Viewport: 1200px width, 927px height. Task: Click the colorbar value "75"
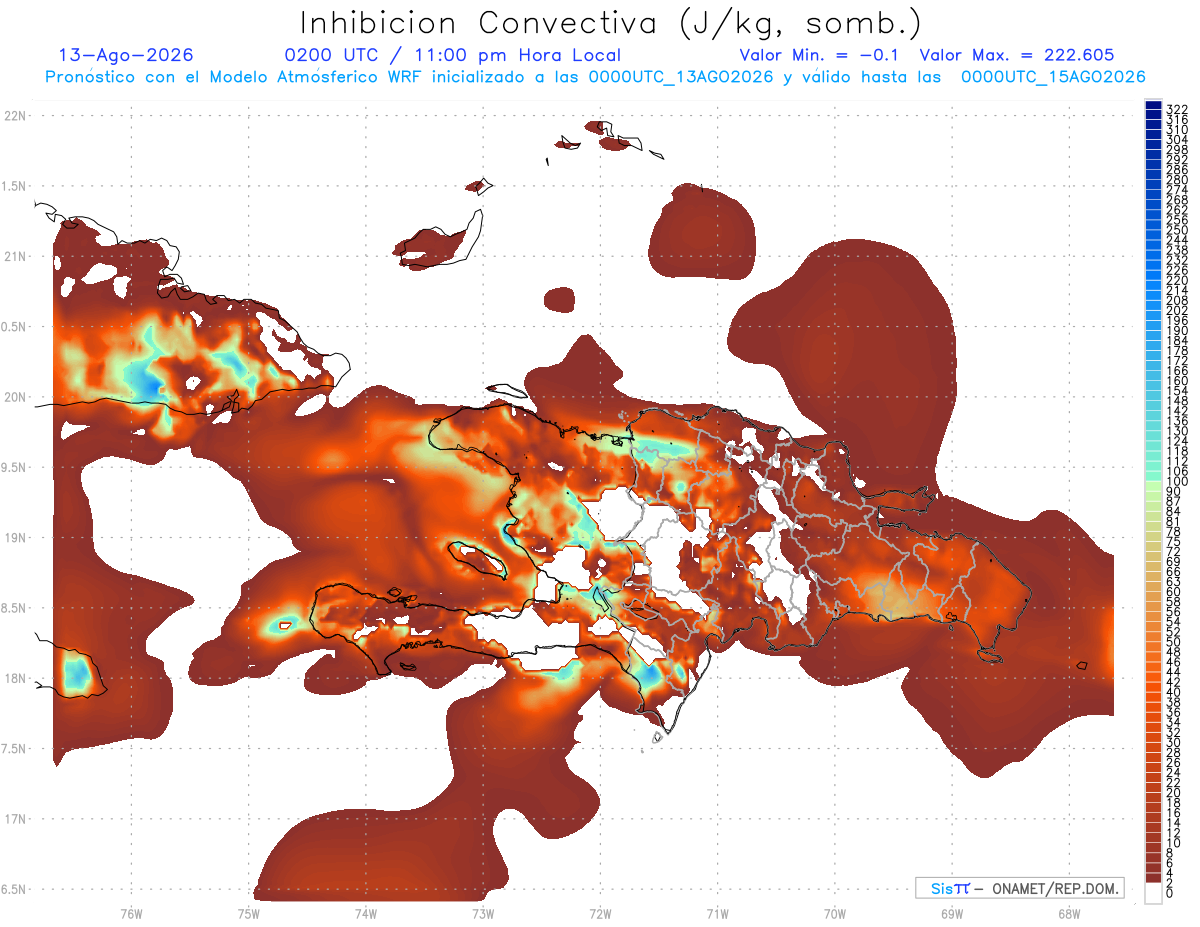[x=1174, y=542]
